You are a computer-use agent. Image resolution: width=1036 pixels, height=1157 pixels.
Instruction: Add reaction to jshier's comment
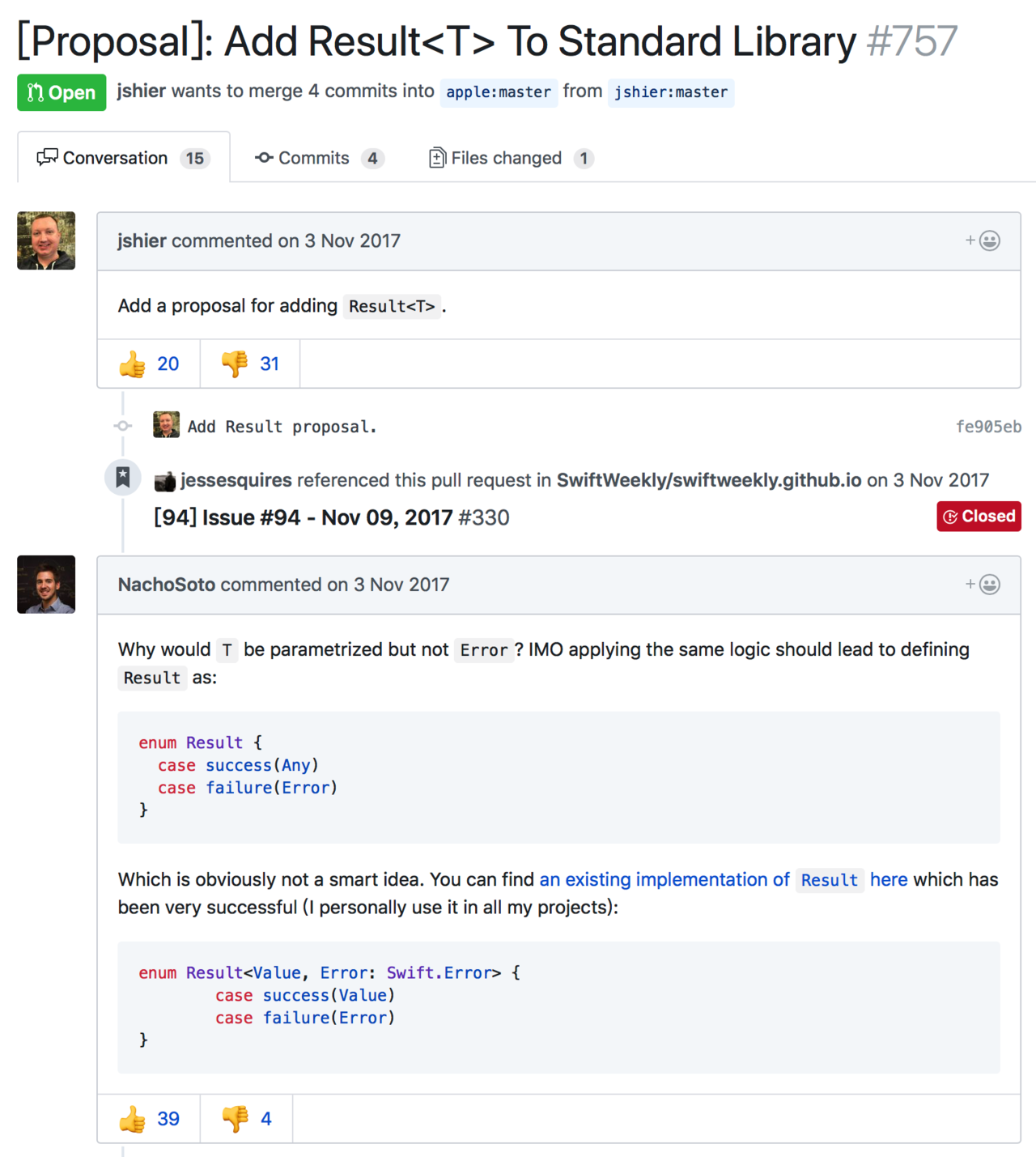coord(983,241)
